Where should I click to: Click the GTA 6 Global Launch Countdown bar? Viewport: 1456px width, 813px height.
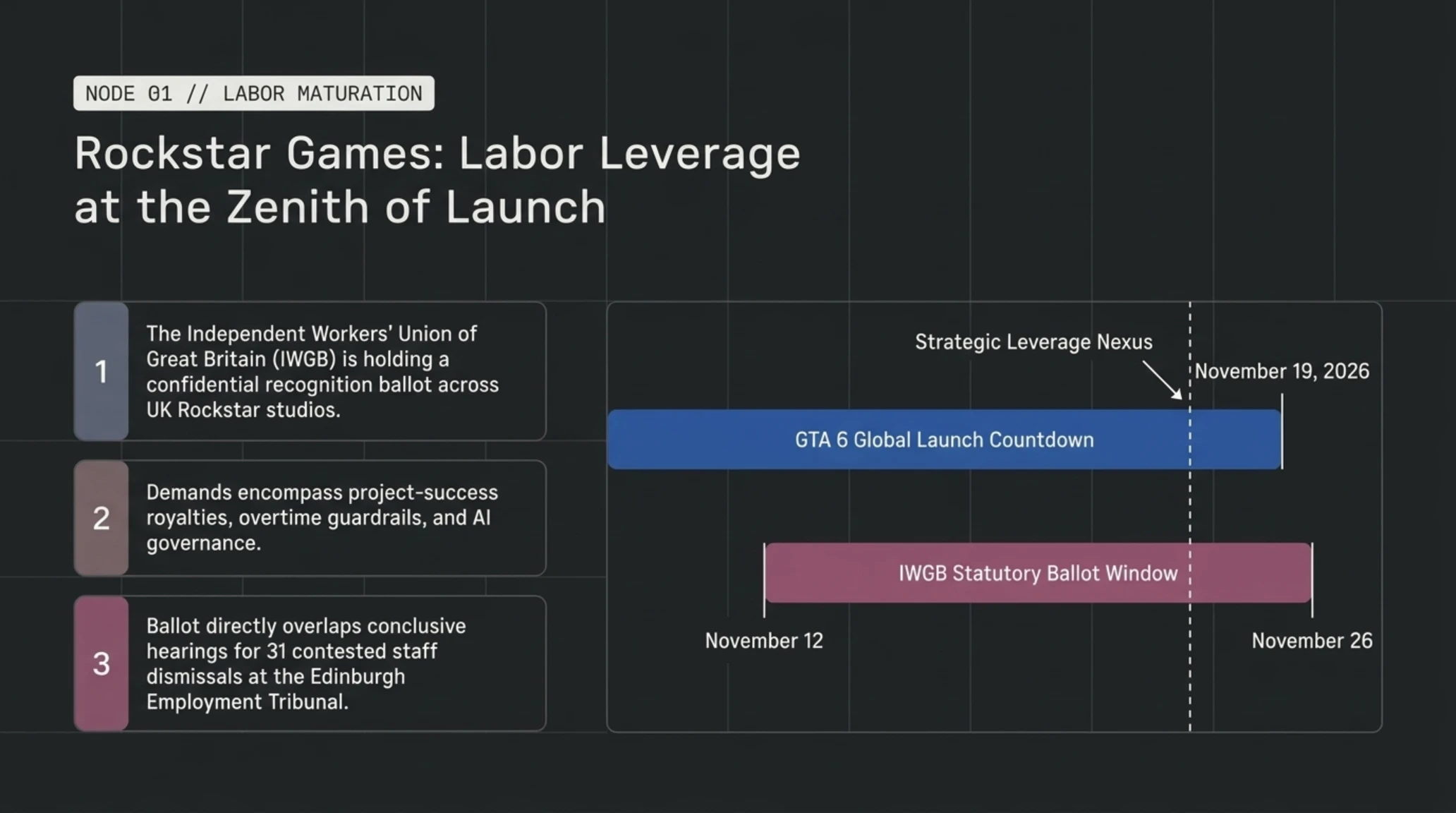[x=945, y=439]
